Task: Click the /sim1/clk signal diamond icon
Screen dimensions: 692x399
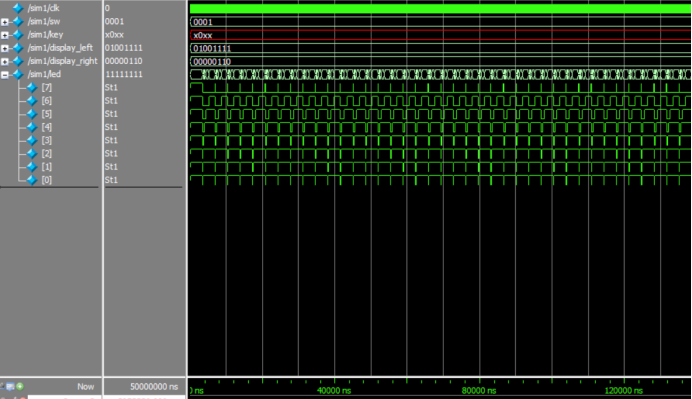Action: [18, 8]
